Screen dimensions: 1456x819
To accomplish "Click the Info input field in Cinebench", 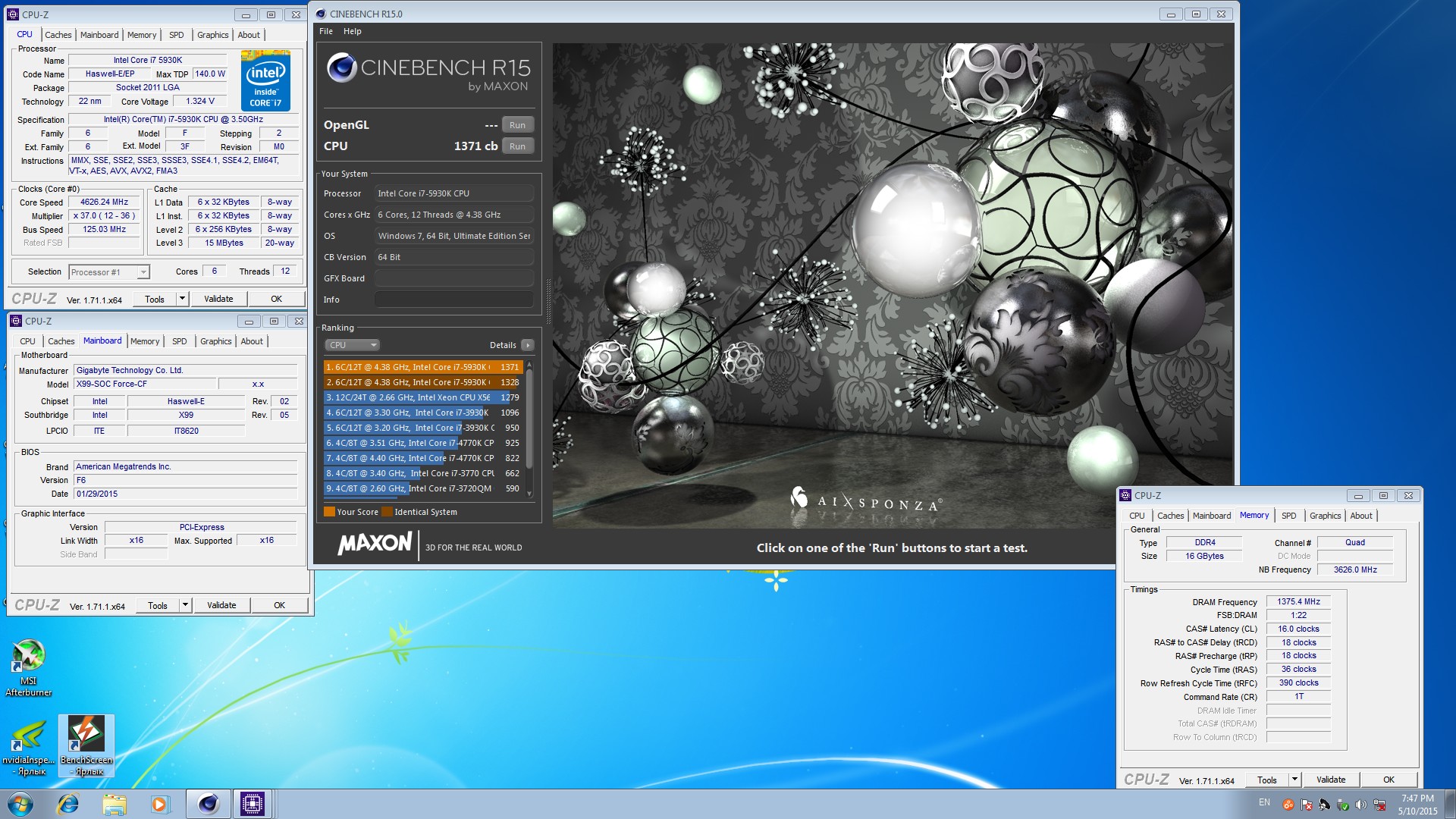I will coord(453,300).
